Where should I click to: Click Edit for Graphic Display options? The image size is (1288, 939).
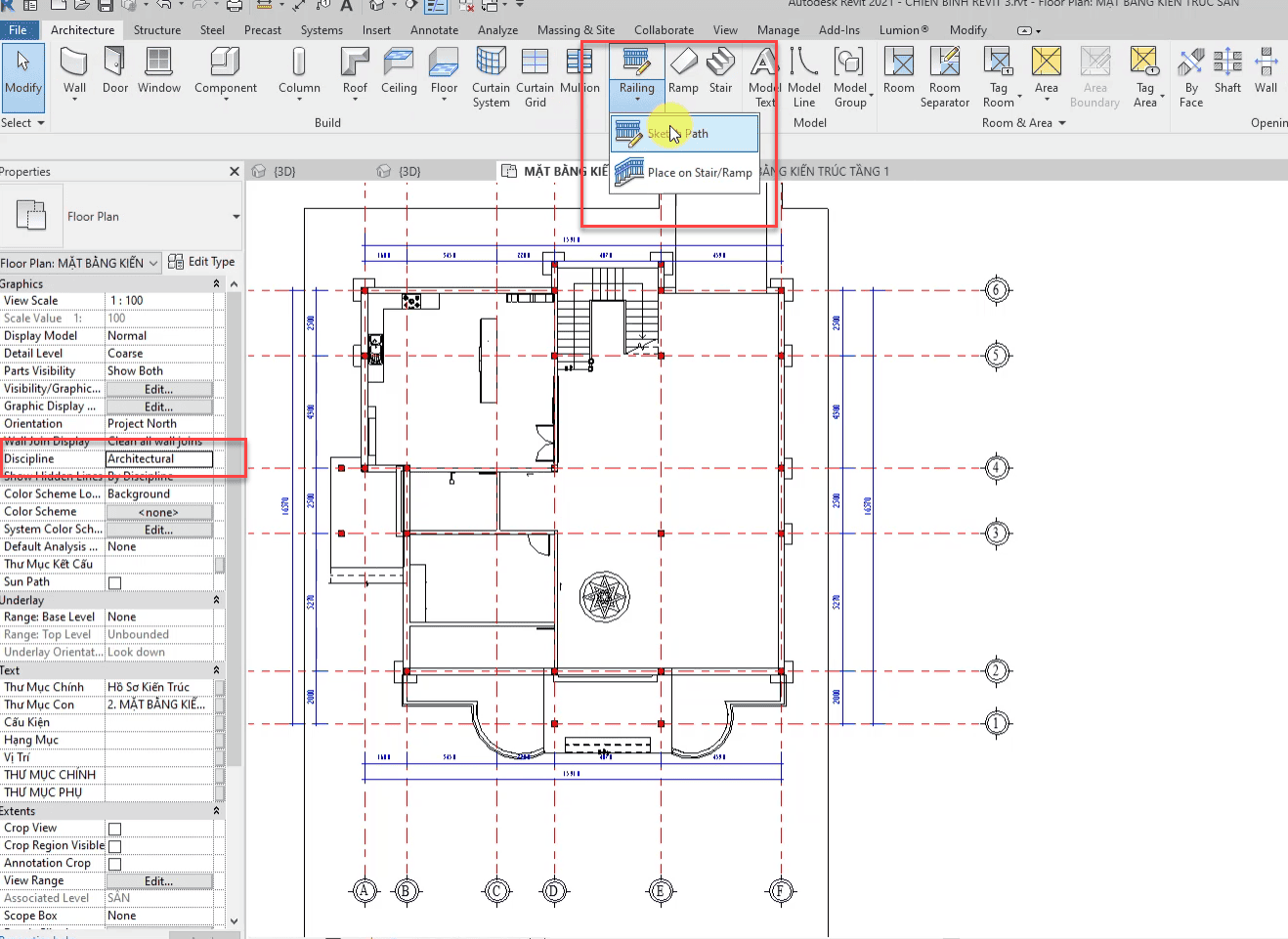pos(159,406)
